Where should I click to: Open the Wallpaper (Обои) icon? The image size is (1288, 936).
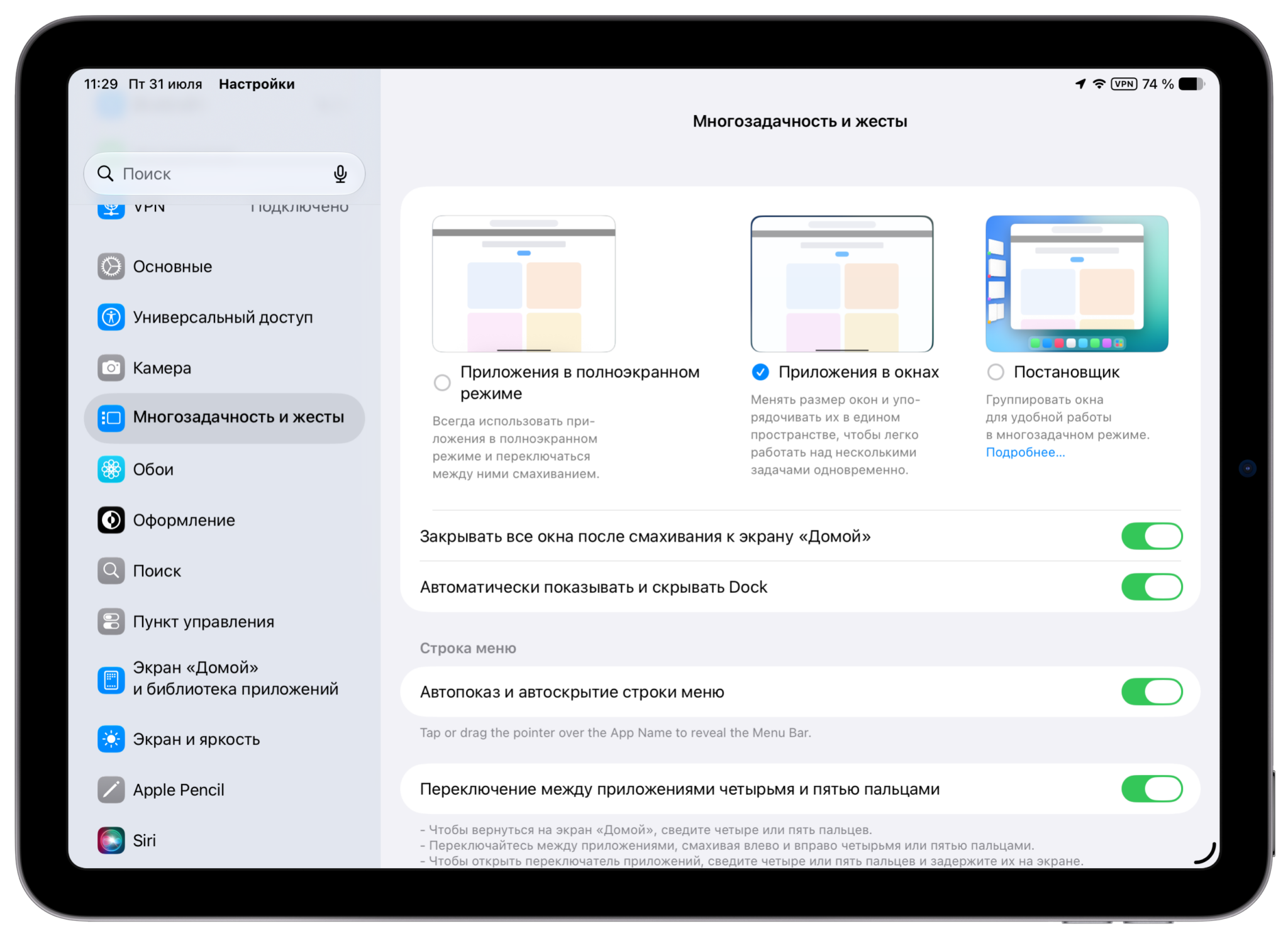pos(111,469)
